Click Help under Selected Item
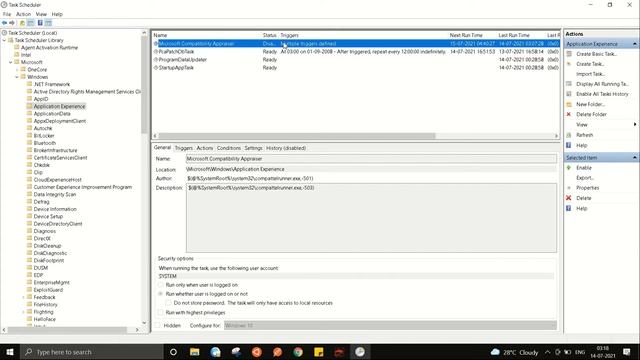 pos(582,209)
